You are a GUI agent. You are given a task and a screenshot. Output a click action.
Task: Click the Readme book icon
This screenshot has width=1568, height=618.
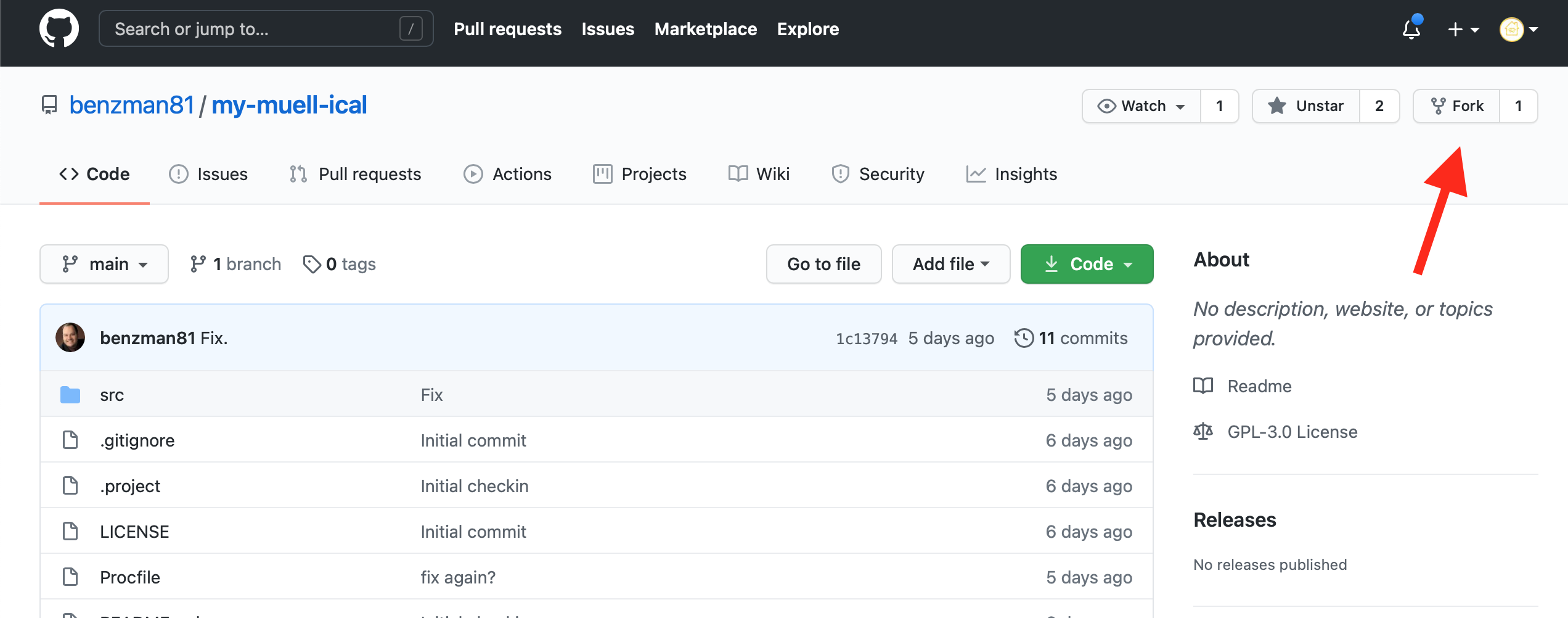pos(1203,386)
